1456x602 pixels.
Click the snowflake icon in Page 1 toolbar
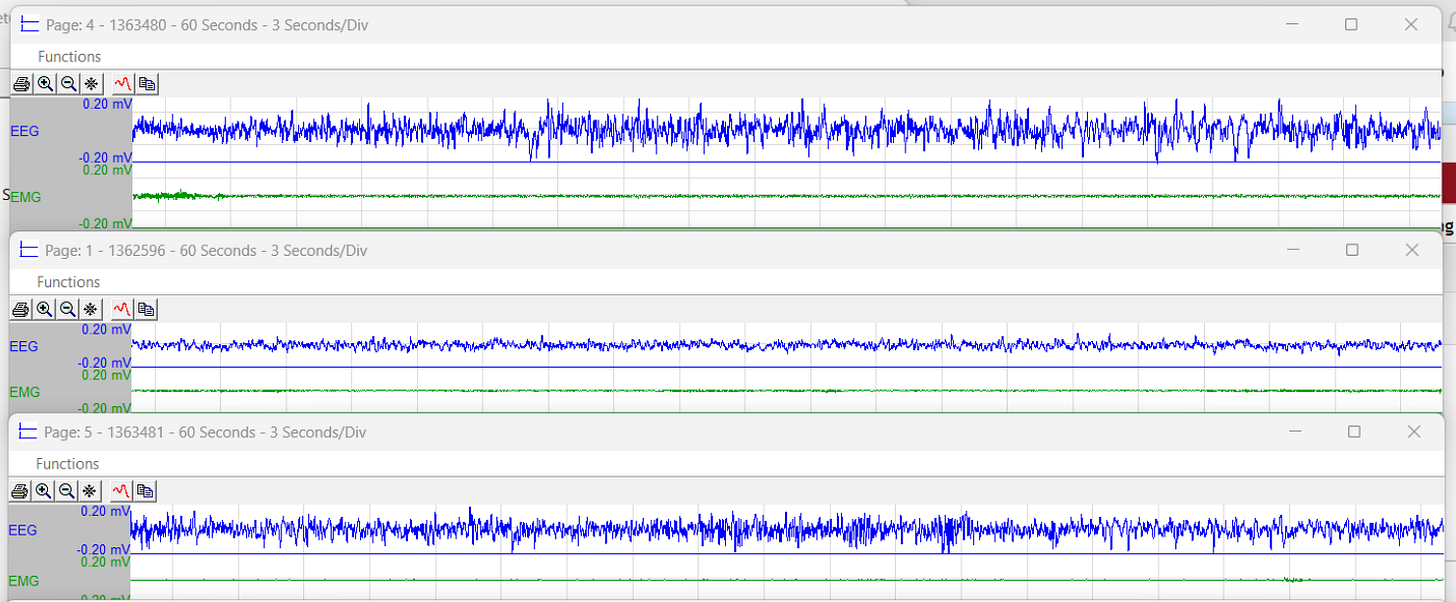[x=90, y=309]
